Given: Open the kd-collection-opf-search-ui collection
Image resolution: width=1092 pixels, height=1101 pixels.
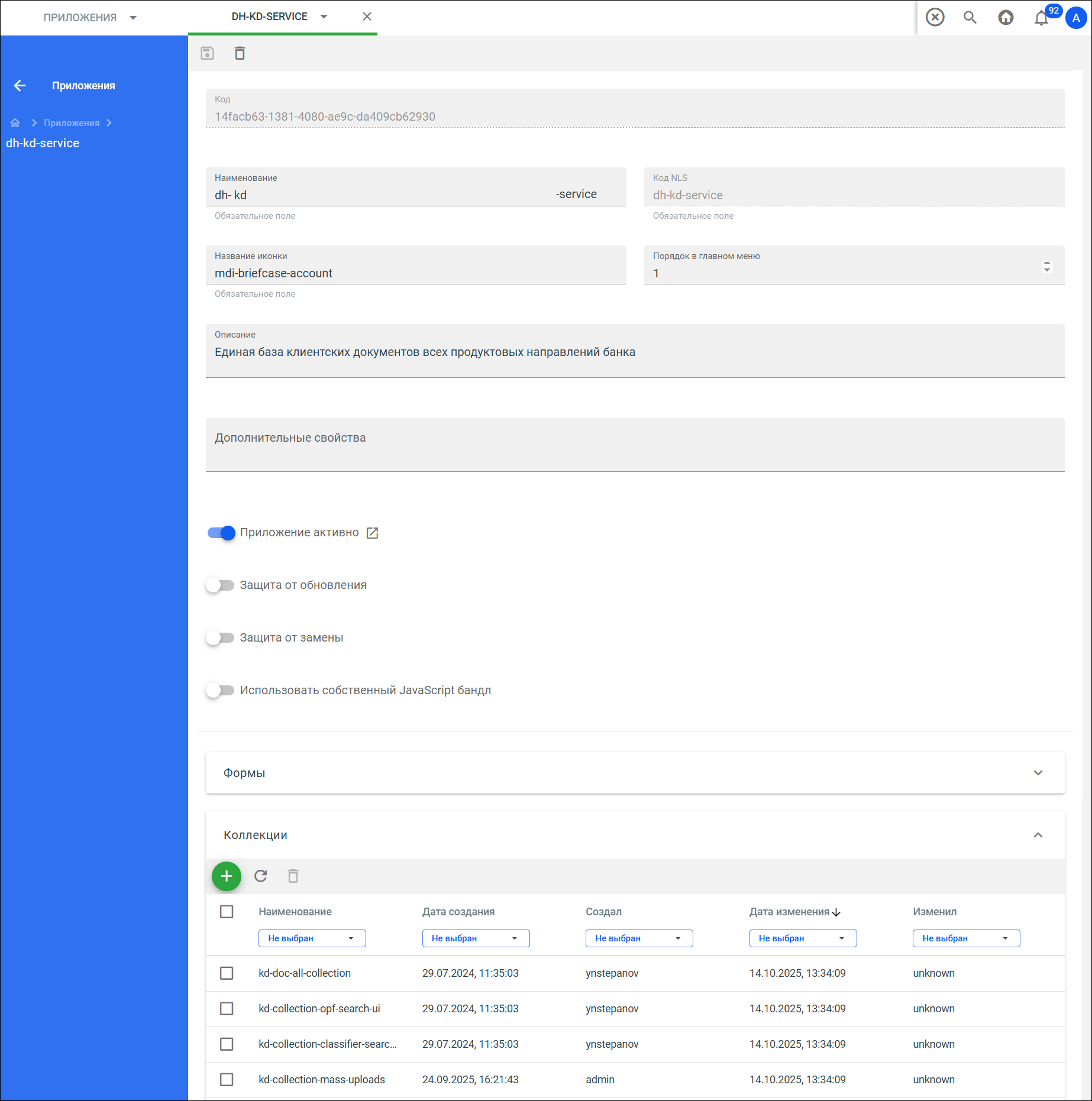Looking at the screenshot, I should [x=319, y=1009].
